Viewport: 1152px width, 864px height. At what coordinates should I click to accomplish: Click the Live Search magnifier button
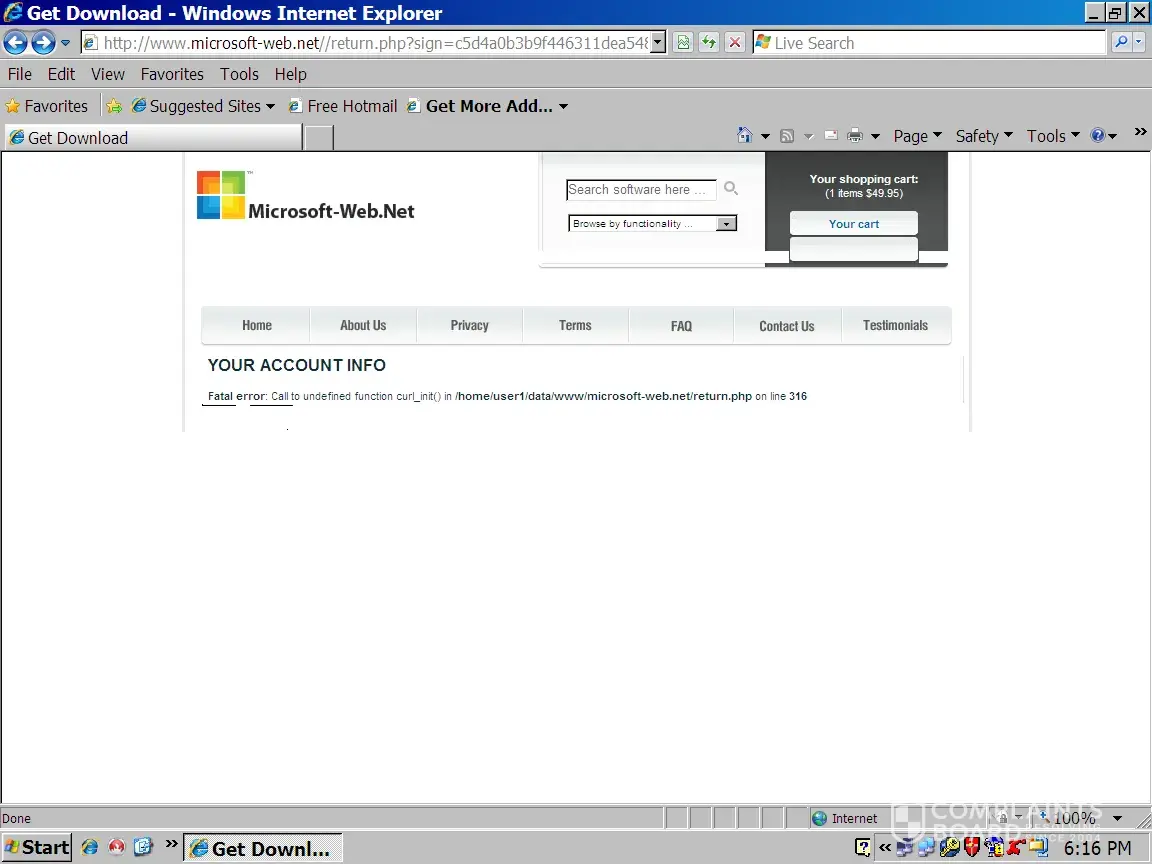click(1121, 43)
